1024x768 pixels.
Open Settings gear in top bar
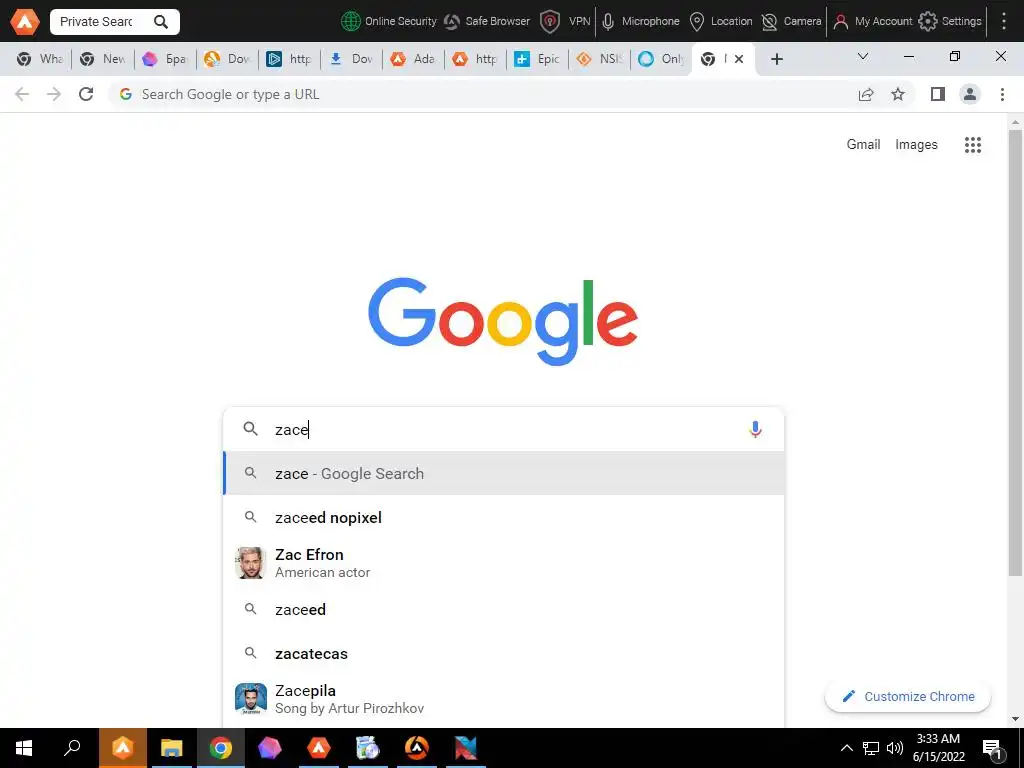pos(950,22)
